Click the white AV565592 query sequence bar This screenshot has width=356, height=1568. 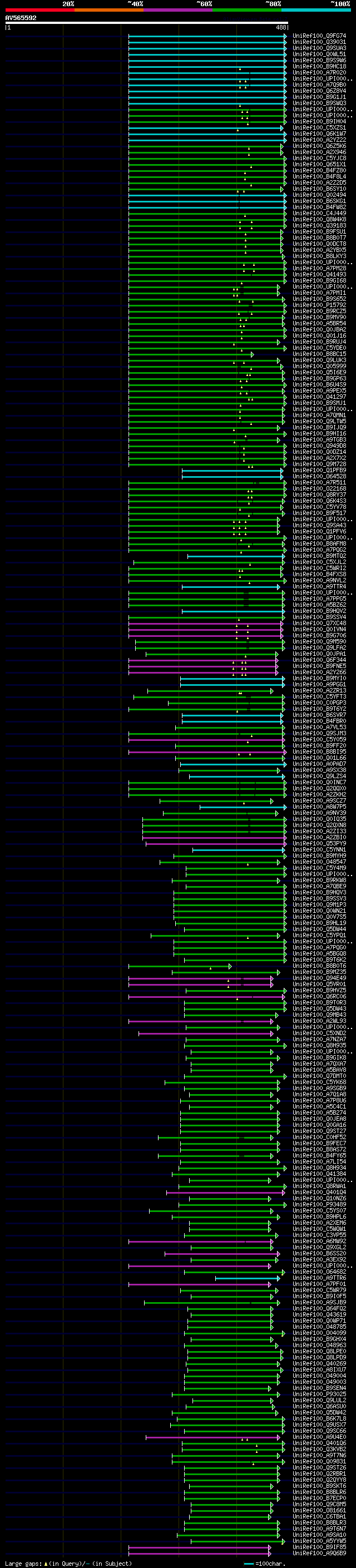147,23
